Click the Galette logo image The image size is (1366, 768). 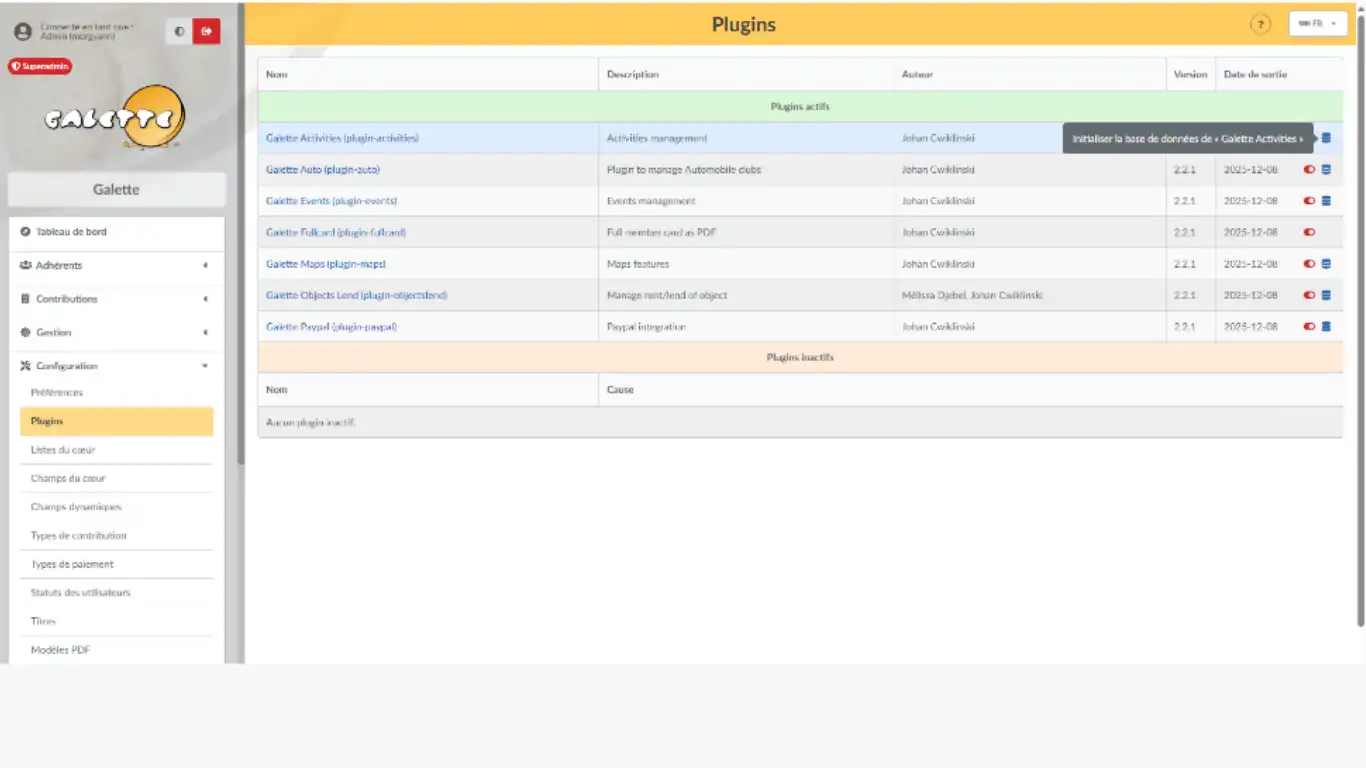coord(116,118)
